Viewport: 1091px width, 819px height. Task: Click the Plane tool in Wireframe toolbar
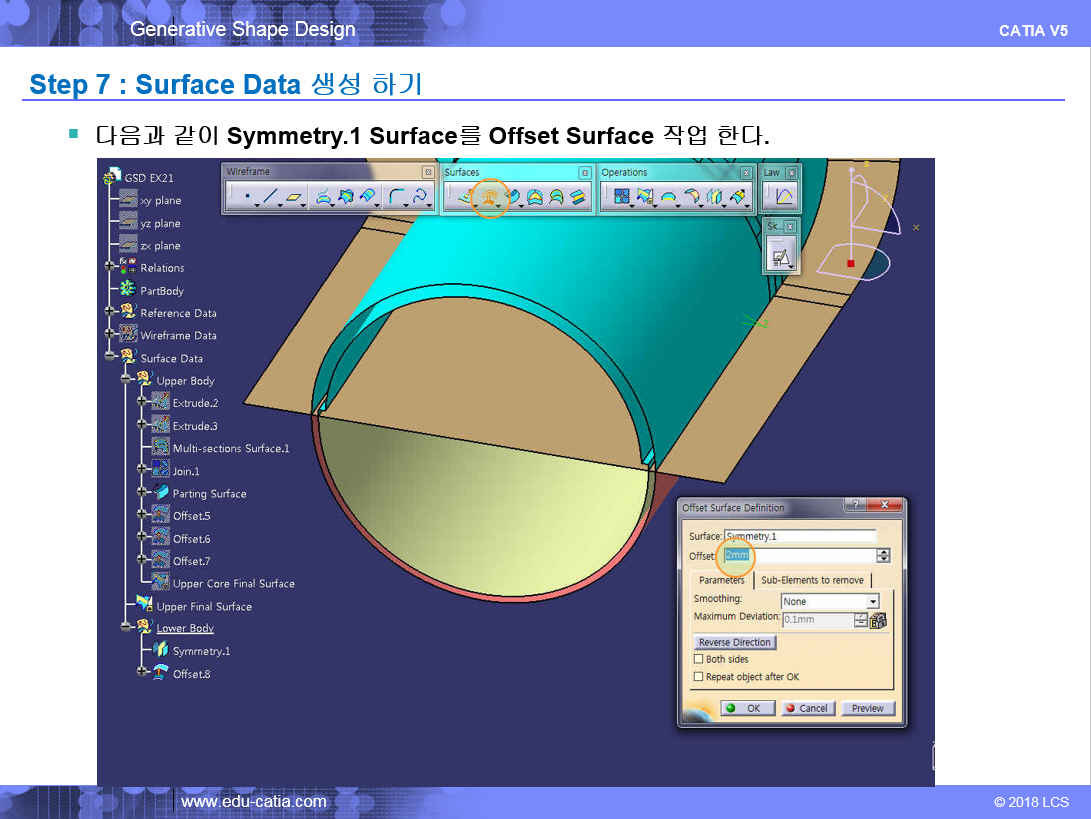294,198
